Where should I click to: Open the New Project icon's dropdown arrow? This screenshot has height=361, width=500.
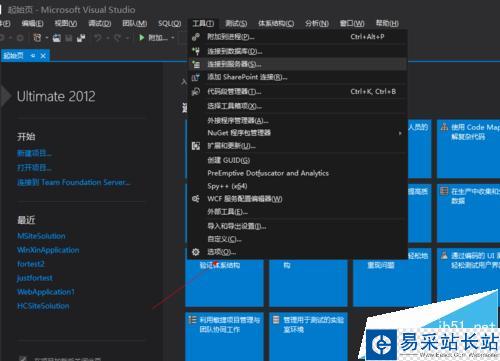46,38
